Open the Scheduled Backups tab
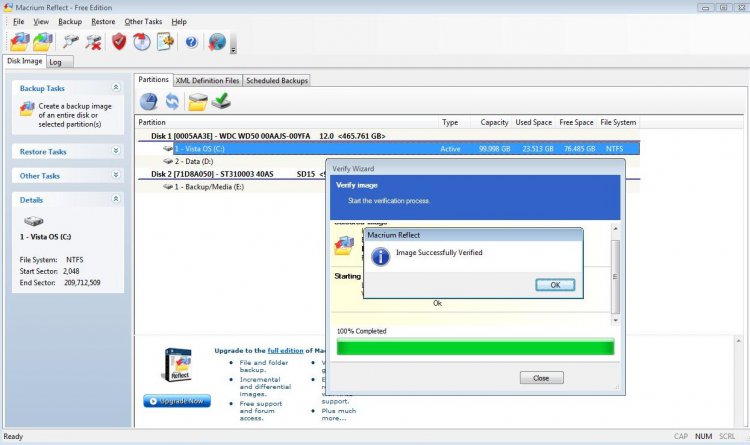 click(277, 80)
